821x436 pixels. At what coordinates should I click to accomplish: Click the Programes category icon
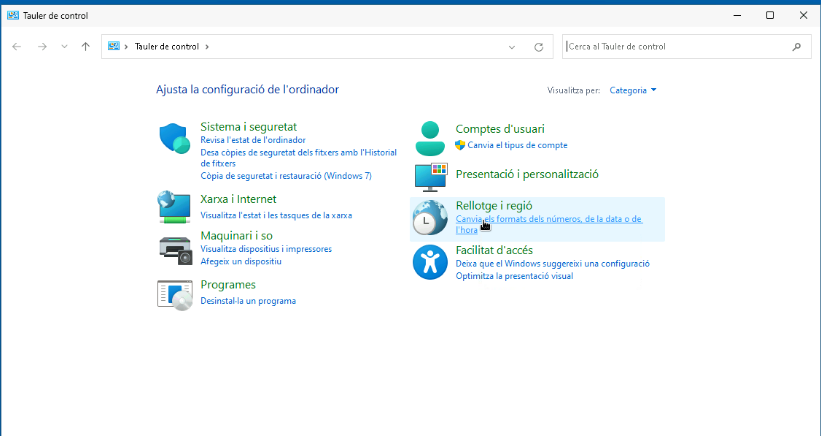pyautogui.click(x=174, y=295)
